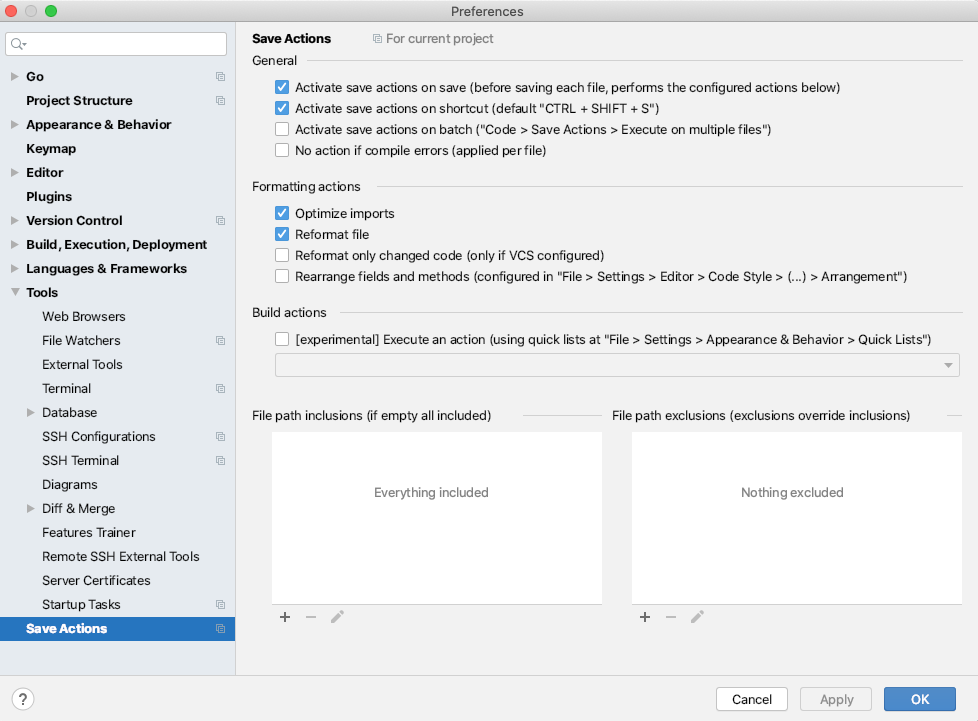Disable the Optimize imports checkbox
The height and width of the screenshot is (721, 978).
(282, 213)
